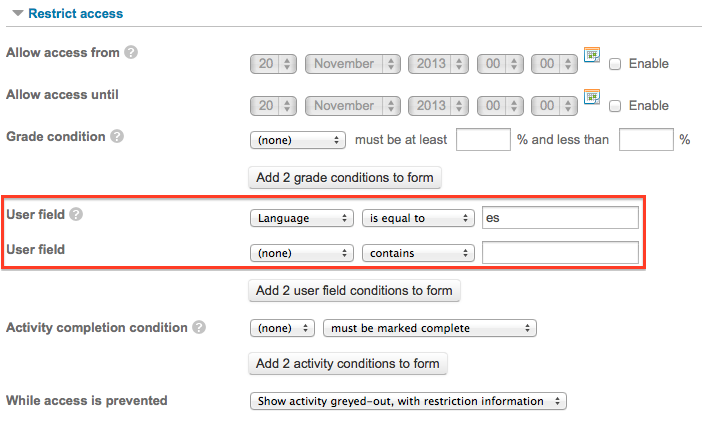This screenshot has width=702, height=426.
Task: Open the Language user field dropdown
Action: click(302, 218)
